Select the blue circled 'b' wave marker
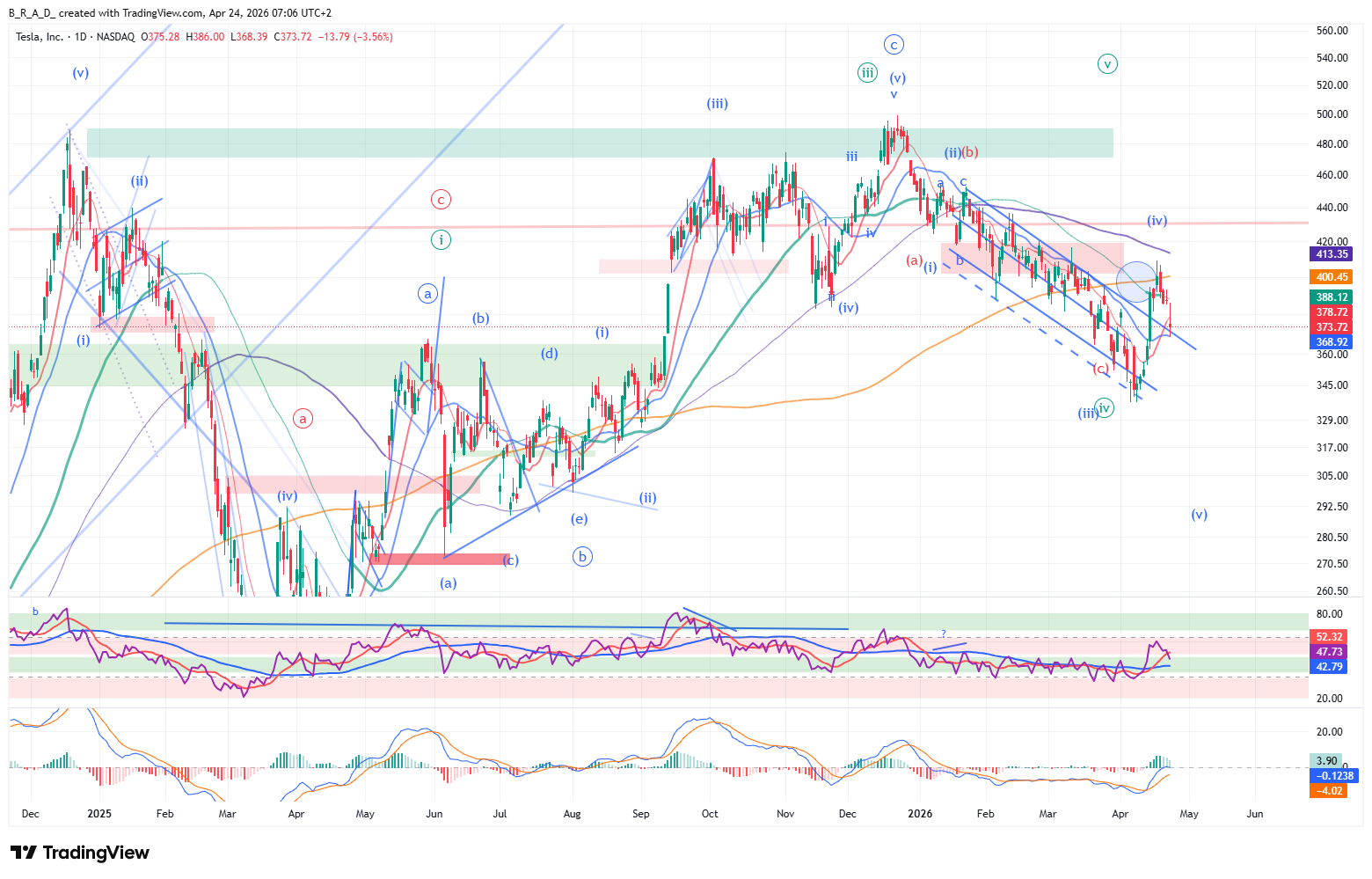 coord(581,556)
